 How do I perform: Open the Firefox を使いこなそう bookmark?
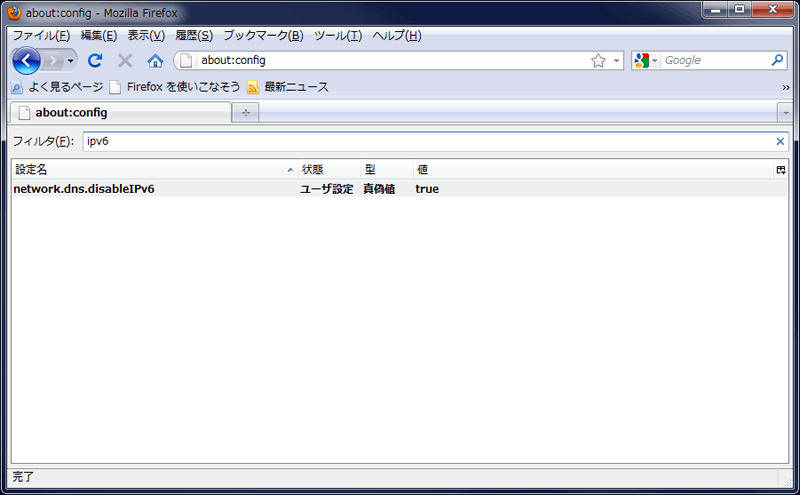(175, 87)
